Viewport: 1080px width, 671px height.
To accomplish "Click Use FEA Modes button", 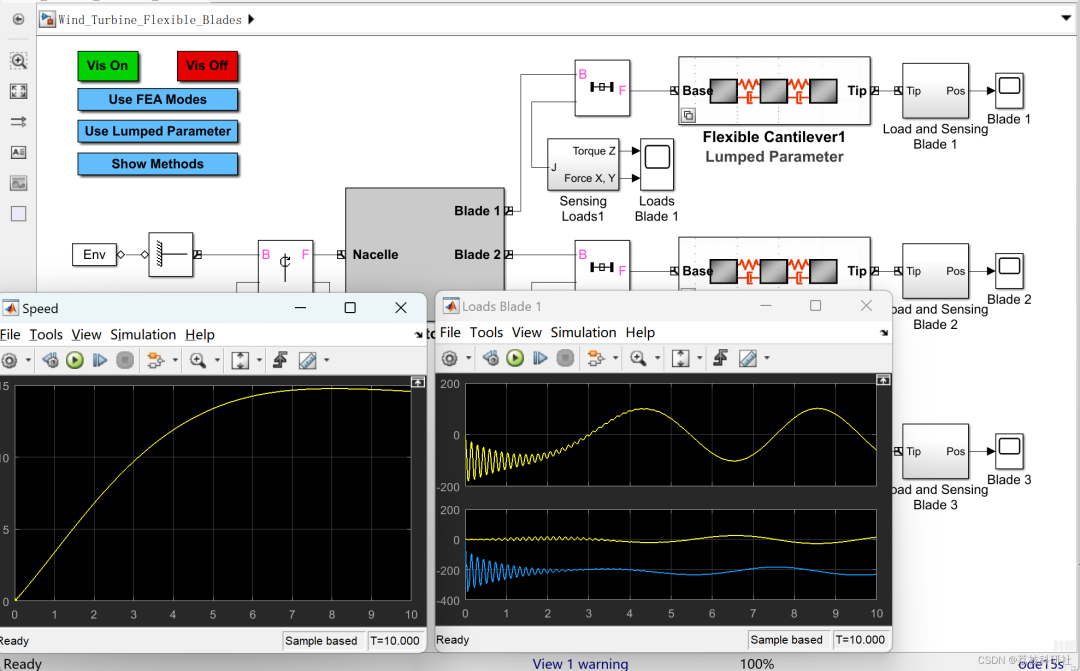I will point(158,100).
